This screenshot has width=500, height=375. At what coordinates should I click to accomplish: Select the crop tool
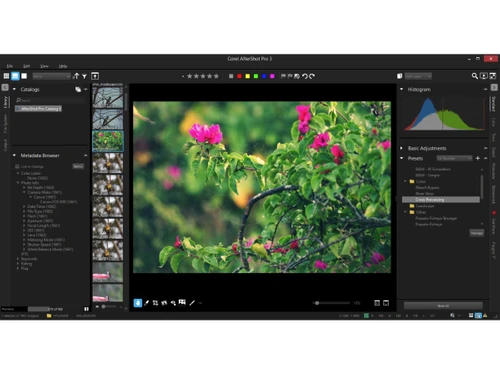click(155, 303)
